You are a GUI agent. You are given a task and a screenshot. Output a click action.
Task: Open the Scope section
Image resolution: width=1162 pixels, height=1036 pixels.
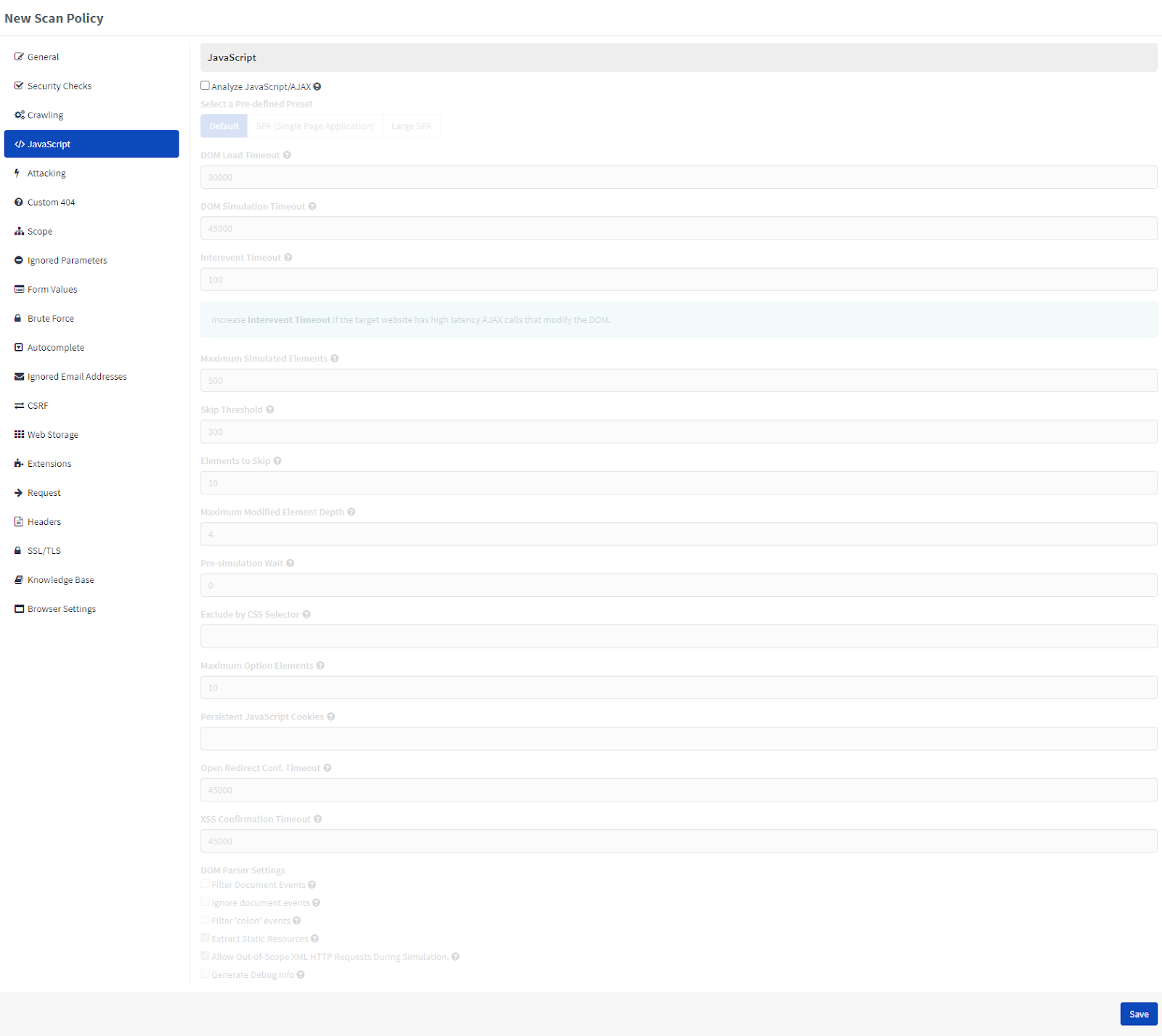click(92, 231)
